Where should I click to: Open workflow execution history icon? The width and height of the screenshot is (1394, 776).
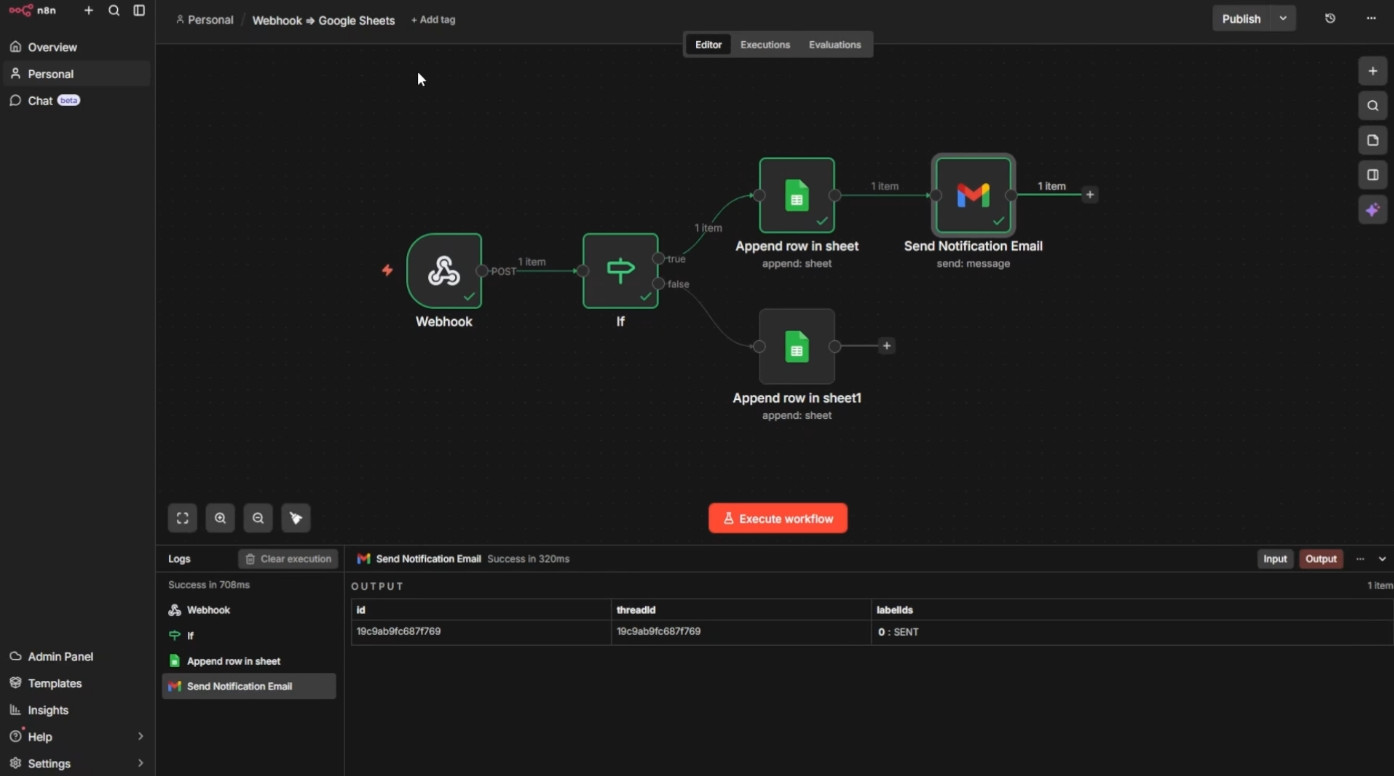coord(1330,19)
